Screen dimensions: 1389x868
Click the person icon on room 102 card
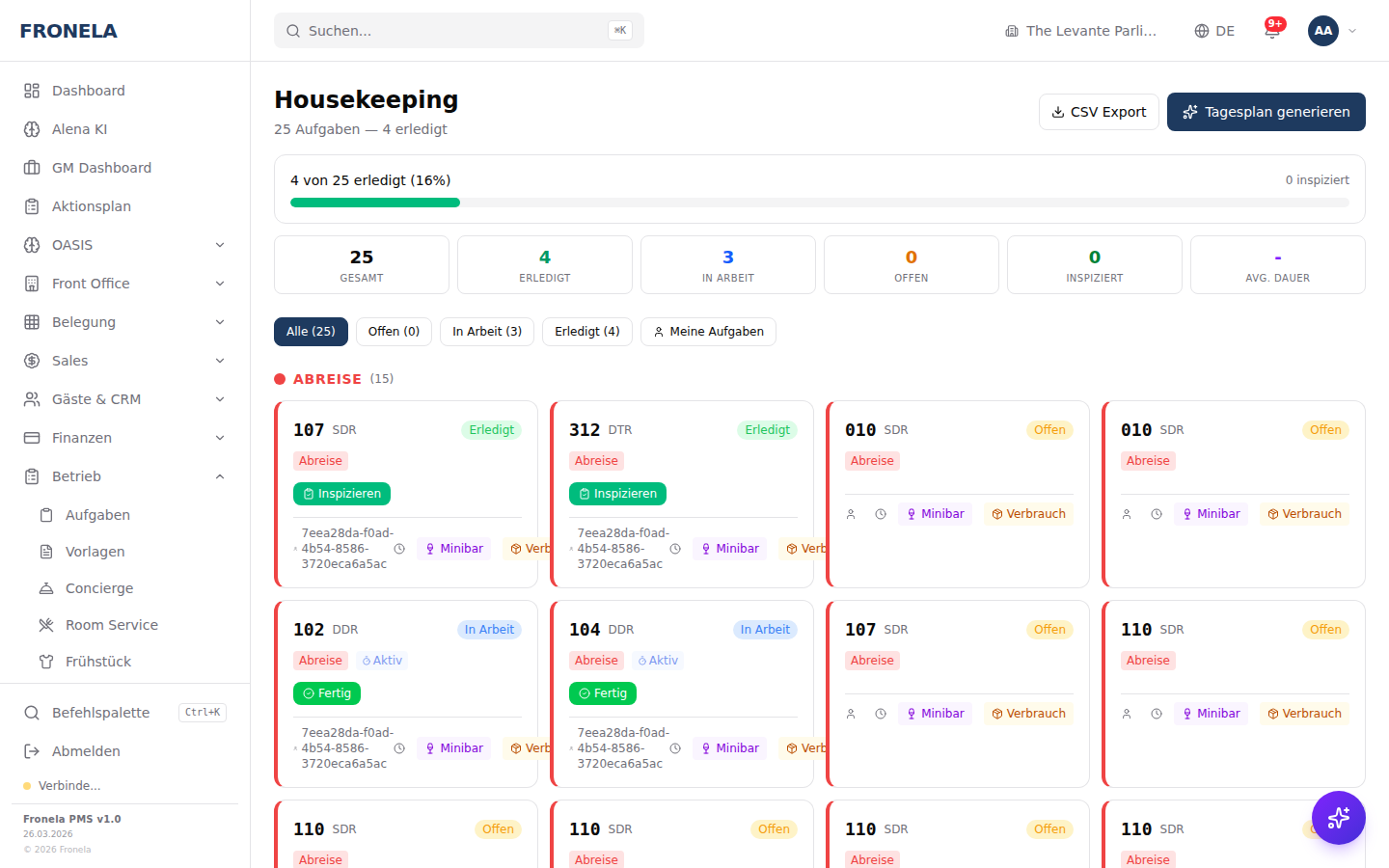click(295, 748)
